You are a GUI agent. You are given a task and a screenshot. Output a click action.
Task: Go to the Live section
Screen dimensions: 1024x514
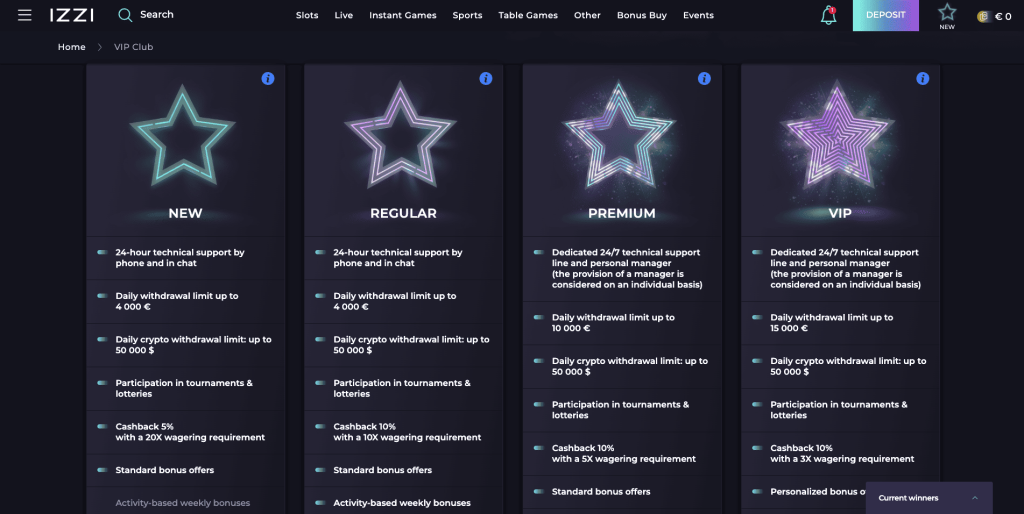click(x=344, y=15)
